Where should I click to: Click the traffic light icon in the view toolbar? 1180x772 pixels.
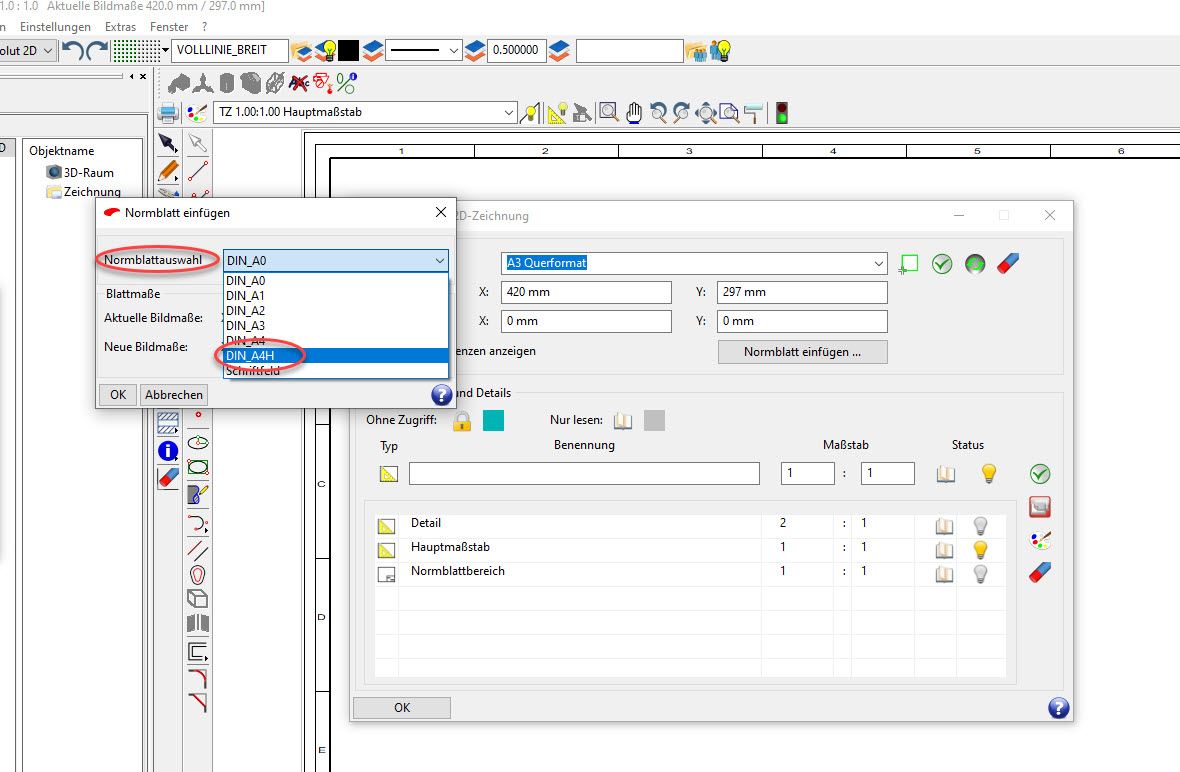tap(782, 113)
